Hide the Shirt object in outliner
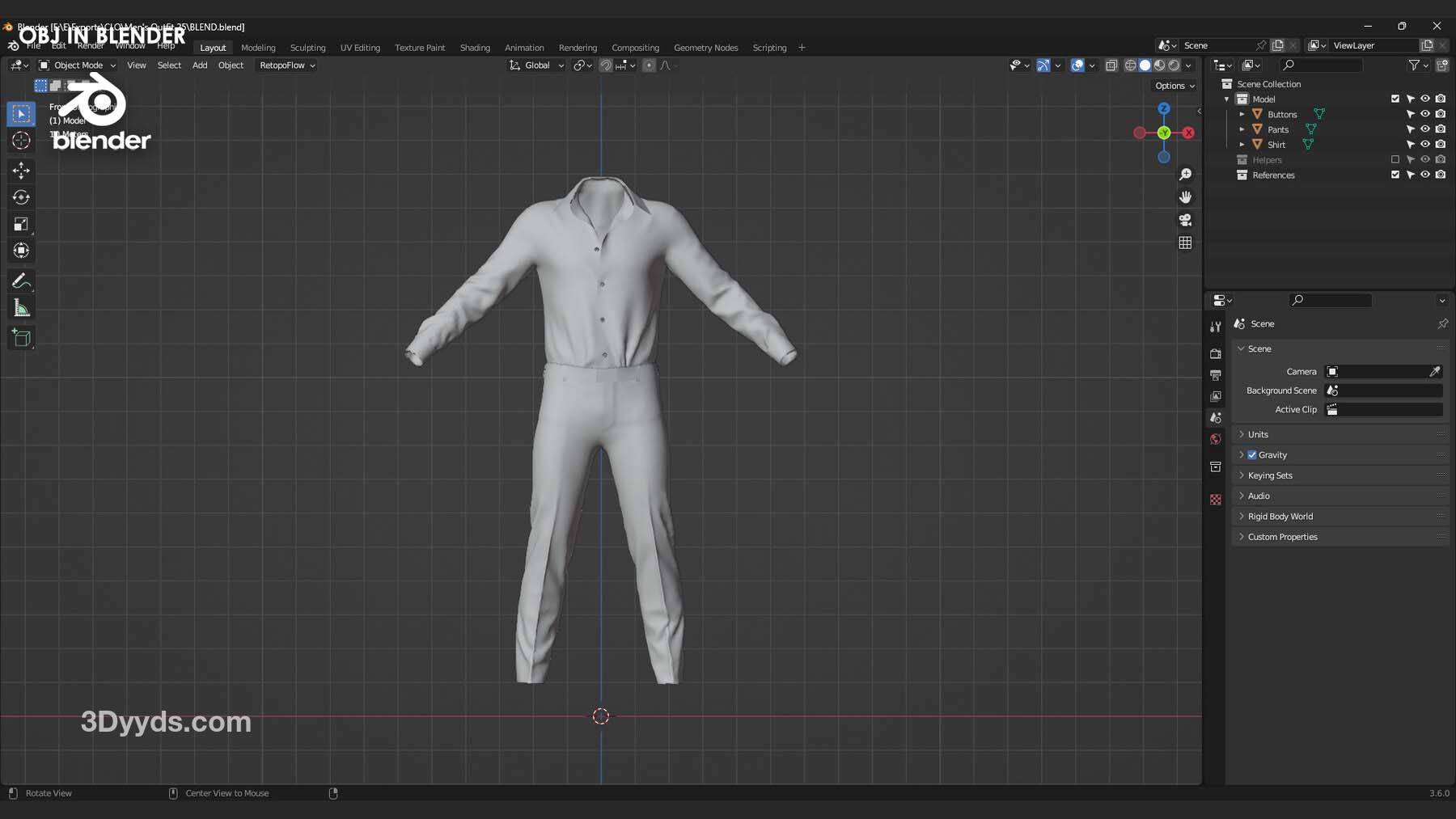The height and width of the screenshot is (819, 1456). 1425,145
